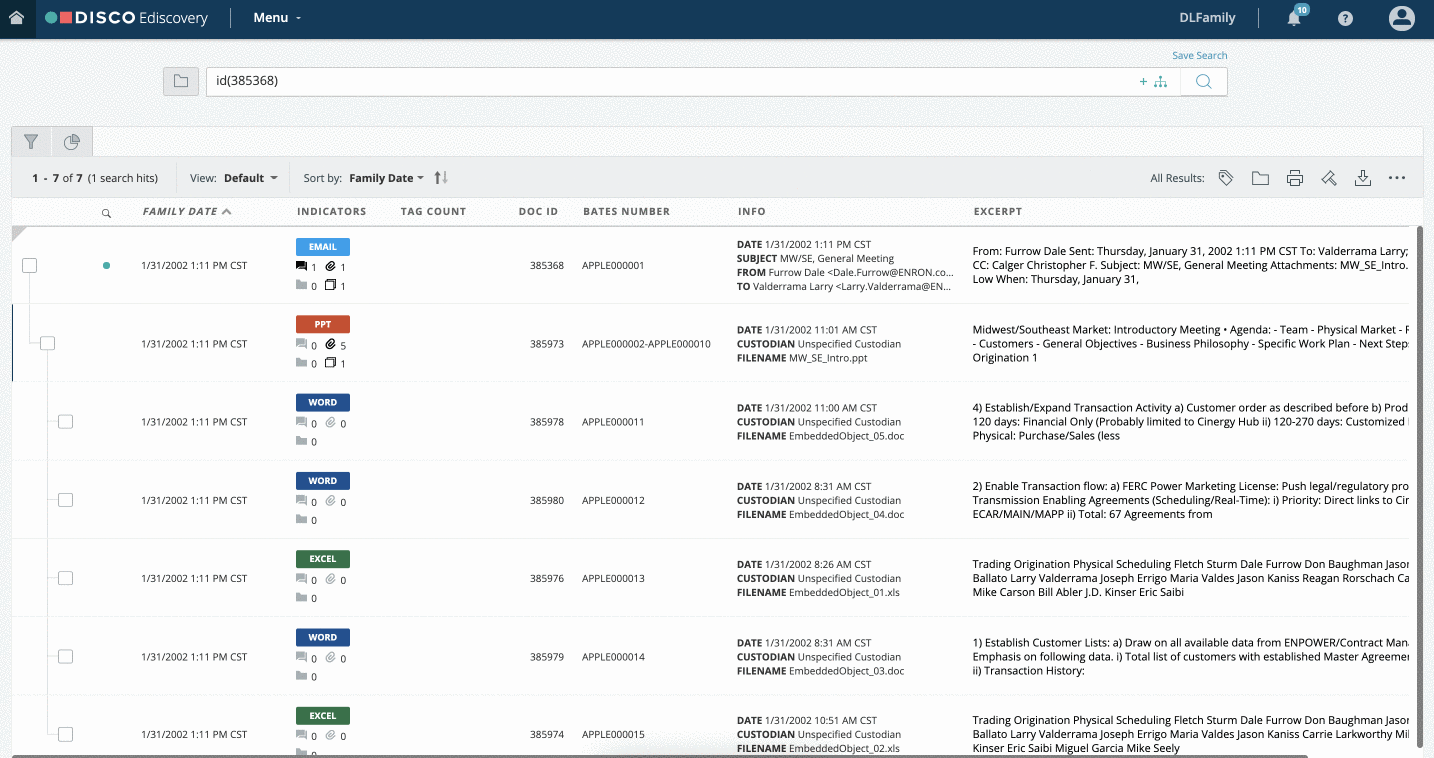Click the search magnifier button

(x=1204, y=82)
